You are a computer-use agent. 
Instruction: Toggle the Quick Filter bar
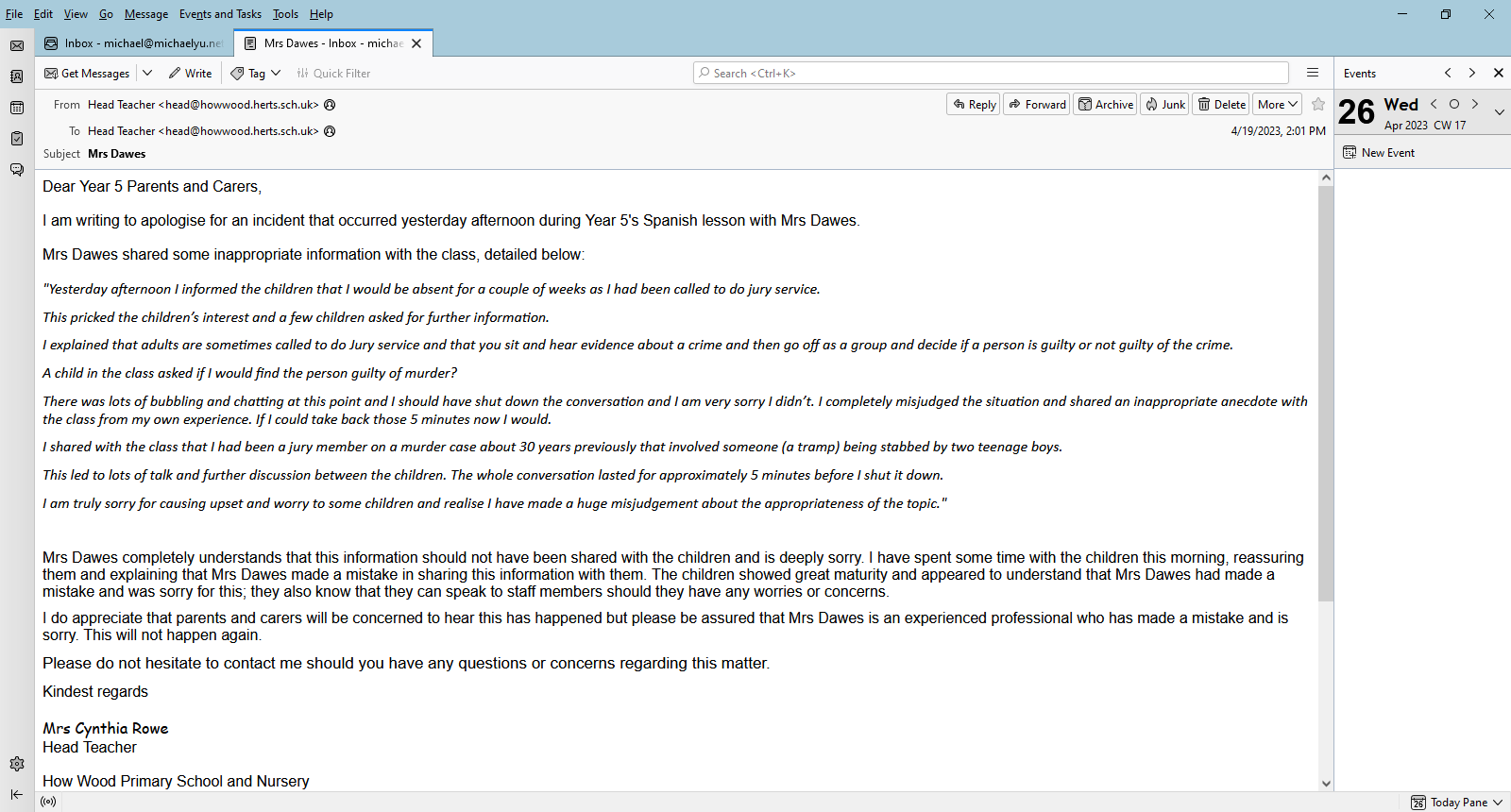point(333,74)
